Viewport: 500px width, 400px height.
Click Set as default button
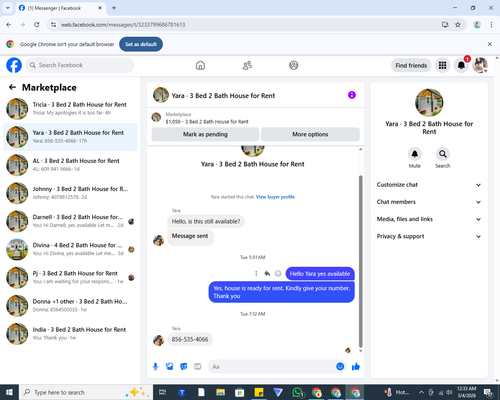(141, 44)
